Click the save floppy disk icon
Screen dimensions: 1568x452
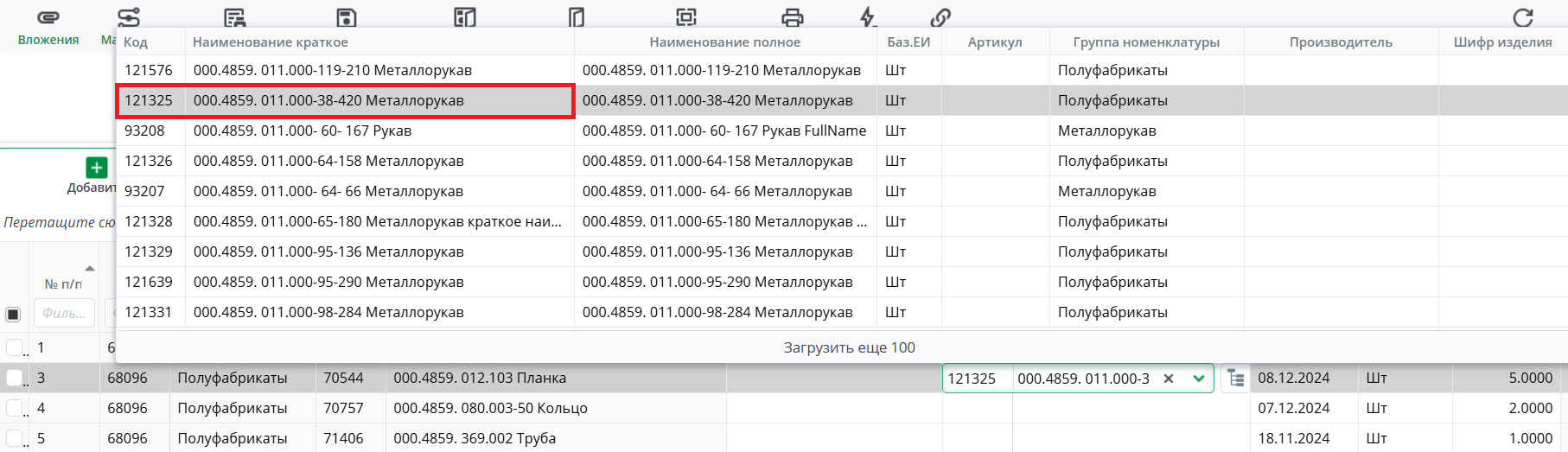[x=346, y=17]
